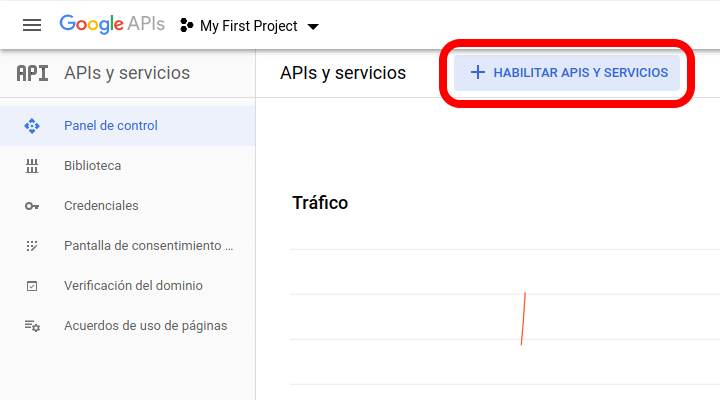Viewport: 720px width, 400px height.
Task: Open Acuerdos de uso de páginas
Action: 127,326
